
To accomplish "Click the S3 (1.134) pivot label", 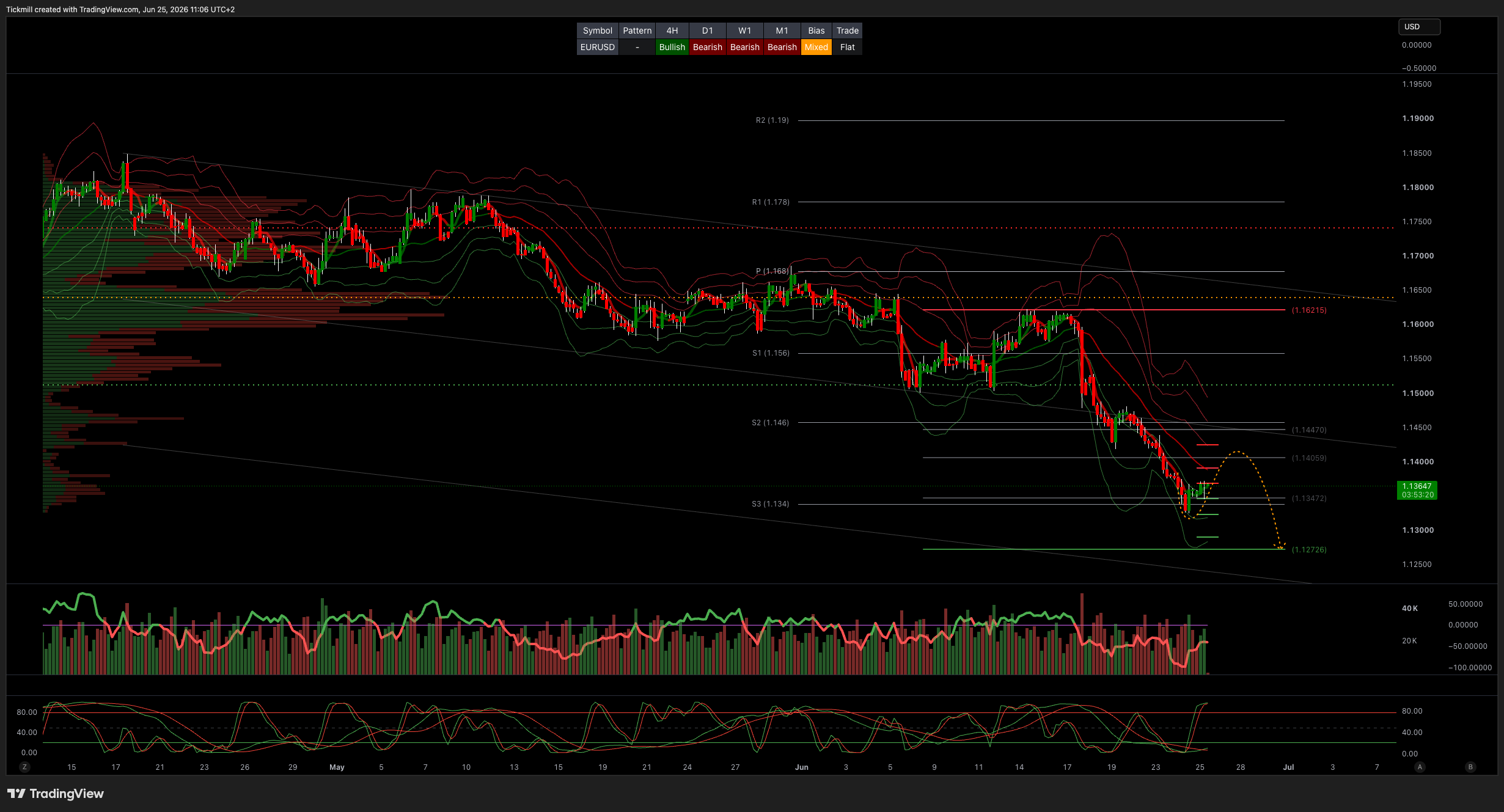I will coord(770,504).
